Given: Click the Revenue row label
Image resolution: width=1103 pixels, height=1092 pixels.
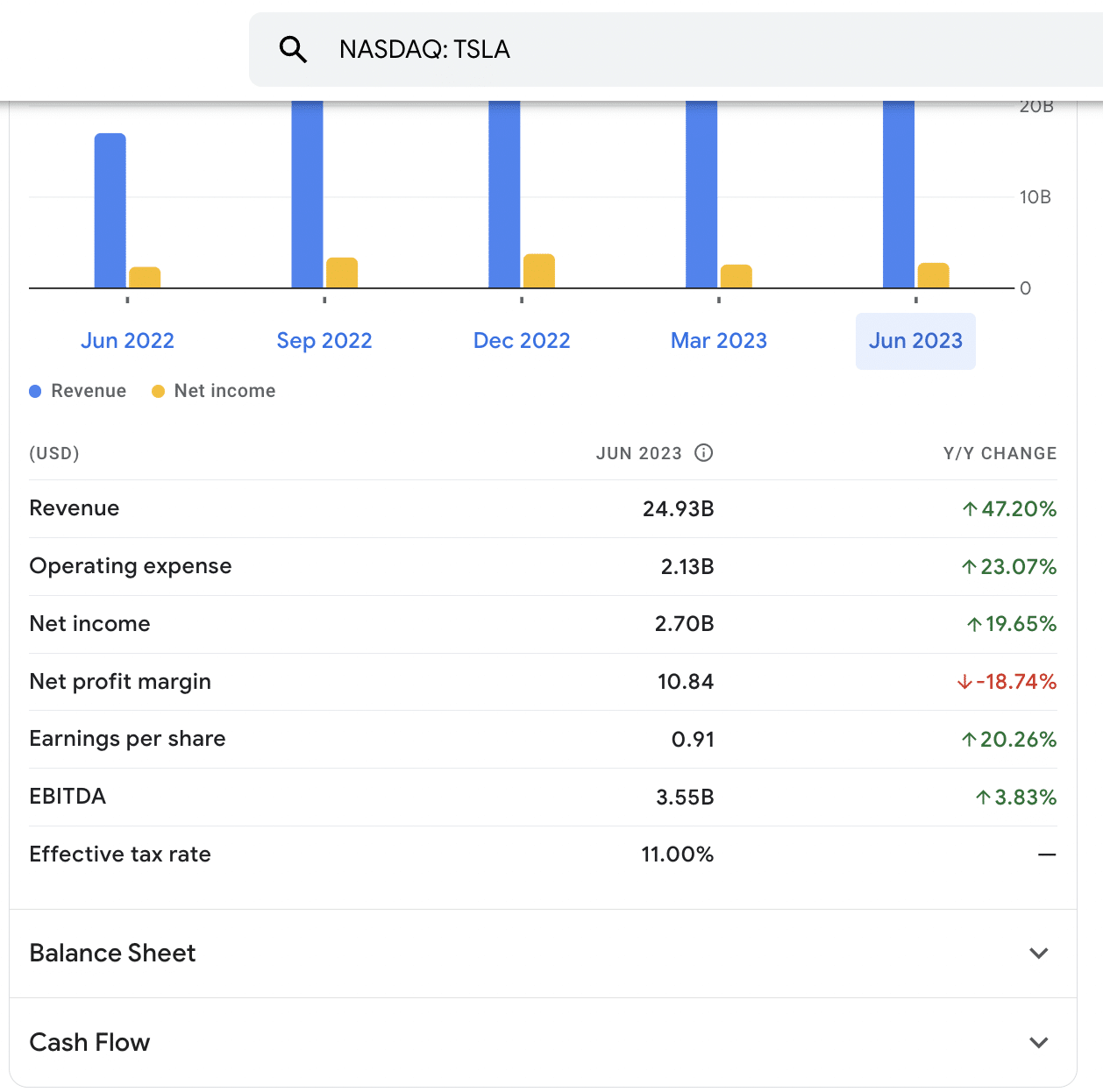Looking at the screenshot, I should tap(75, 508).
